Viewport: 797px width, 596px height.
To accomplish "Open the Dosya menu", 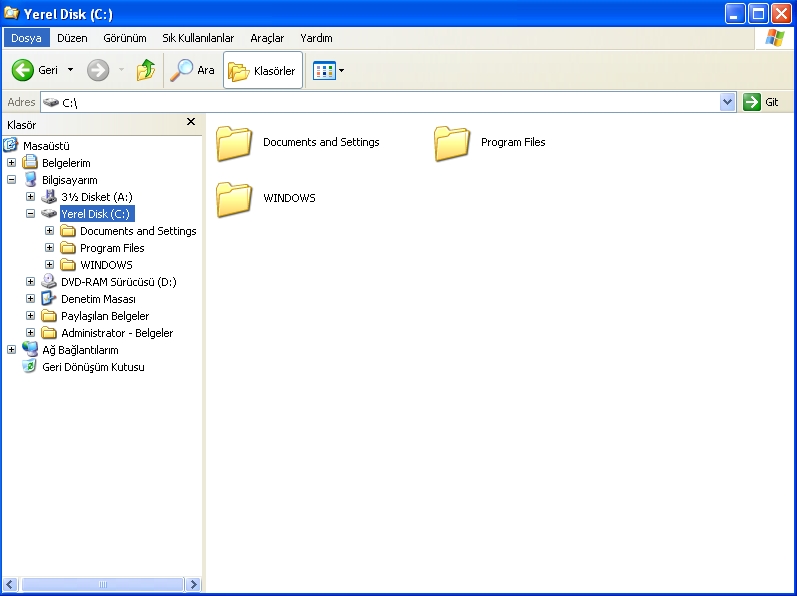I will pos(26,38).
